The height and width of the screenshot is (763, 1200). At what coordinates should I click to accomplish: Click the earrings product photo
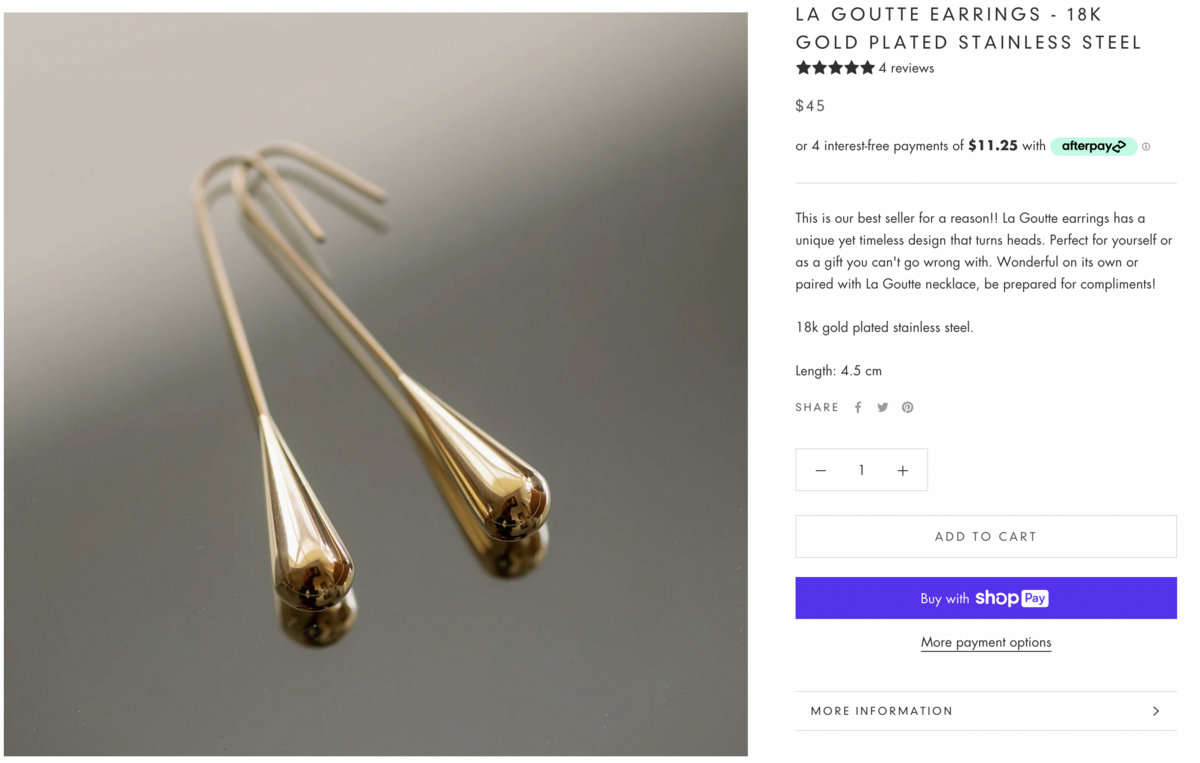375,384
